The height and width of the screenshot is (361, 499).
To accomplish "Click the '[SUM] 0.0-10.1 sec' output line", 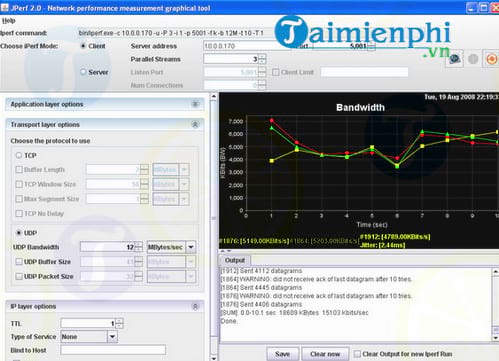I will (295, 313).
